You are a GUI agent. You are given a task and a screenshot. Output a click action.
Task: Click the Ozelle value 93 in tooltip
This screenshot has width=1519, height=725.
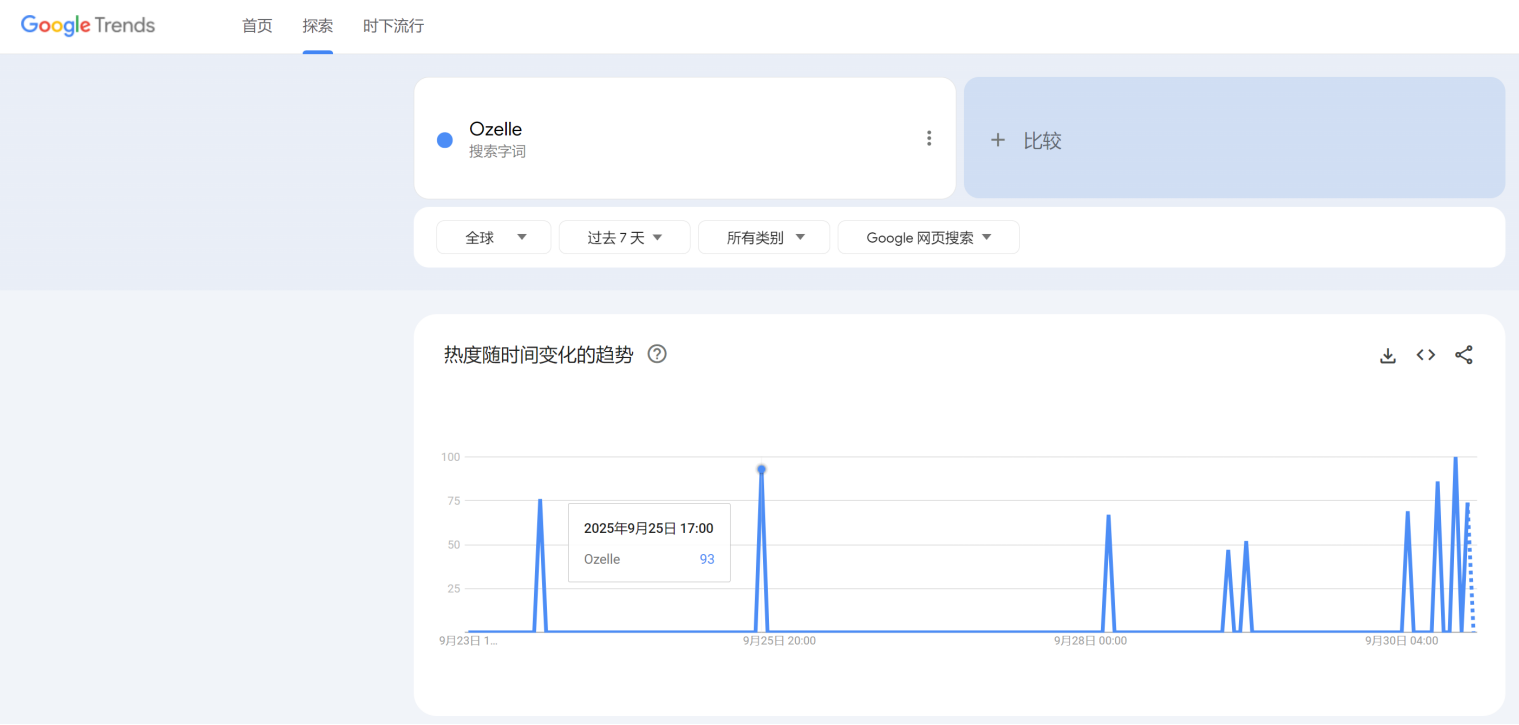coord(707,559)
